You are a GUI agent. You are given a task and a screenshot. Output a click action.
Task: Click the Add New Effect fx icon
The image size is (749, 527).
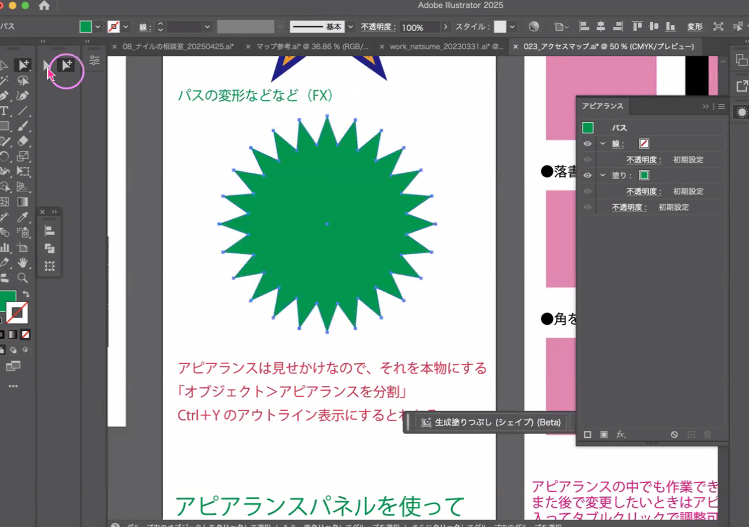point(620,435)
